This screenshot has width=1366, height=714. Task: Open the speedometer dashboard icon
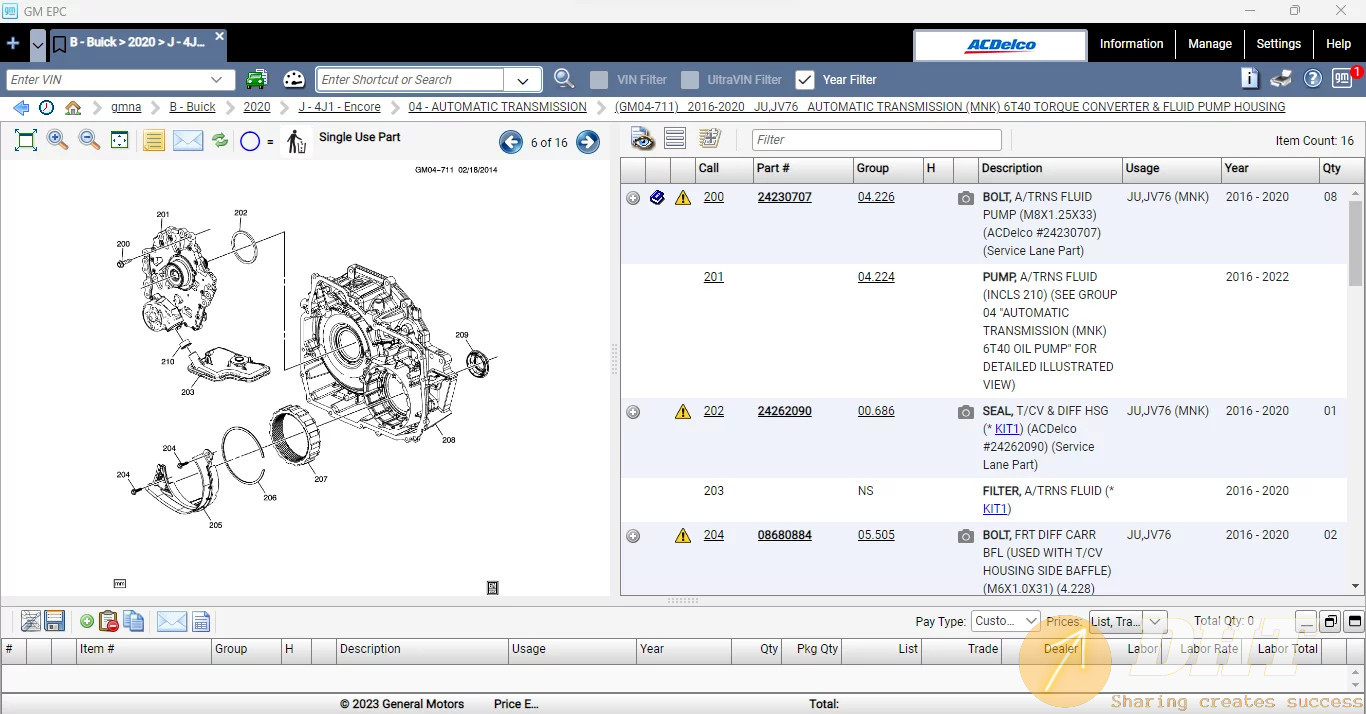294,79
